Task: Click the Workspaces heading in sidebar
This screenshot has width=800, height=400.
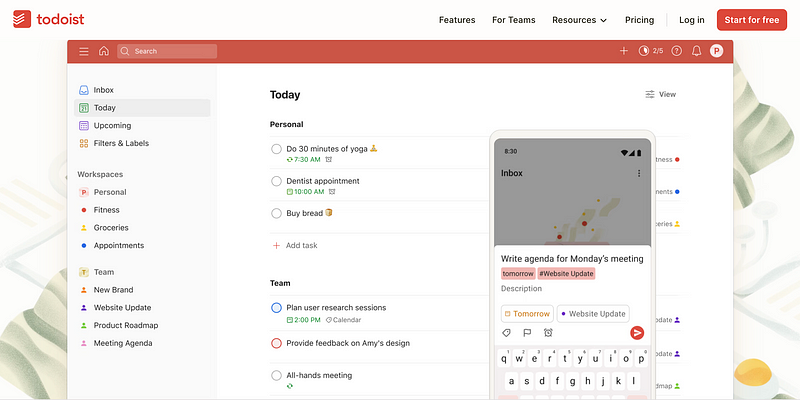Action: pyautogui.click(x=100, y=174)
